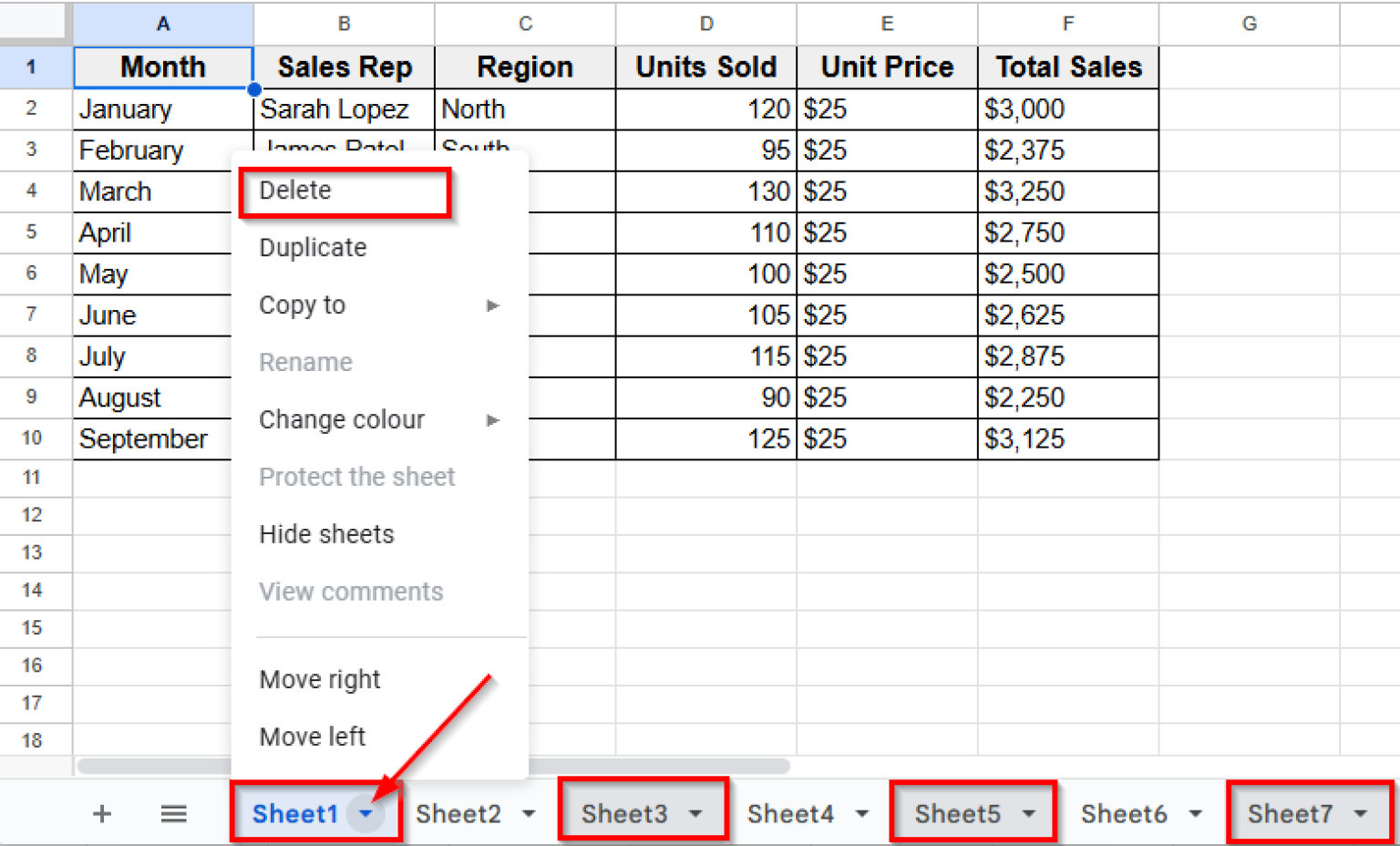Open Sheet4's tab dropdown menu
The image size is (1400, 846).
click(x=860, y=814)
